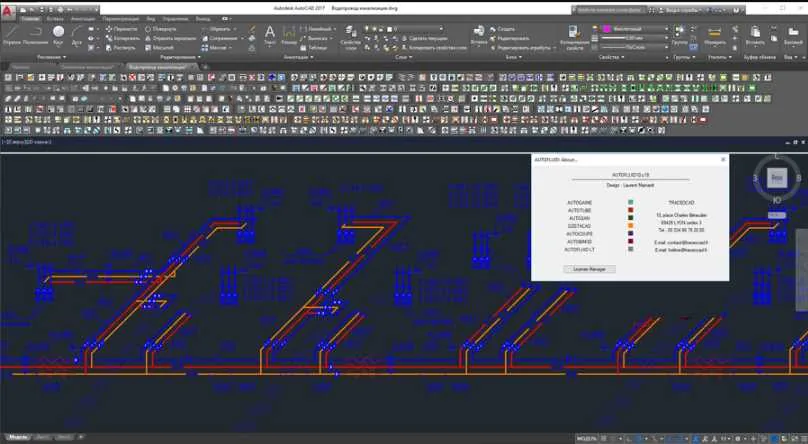Expand the Рисование panel dropdown
This screenshot has height=444, width=808.
pos(51,57)
